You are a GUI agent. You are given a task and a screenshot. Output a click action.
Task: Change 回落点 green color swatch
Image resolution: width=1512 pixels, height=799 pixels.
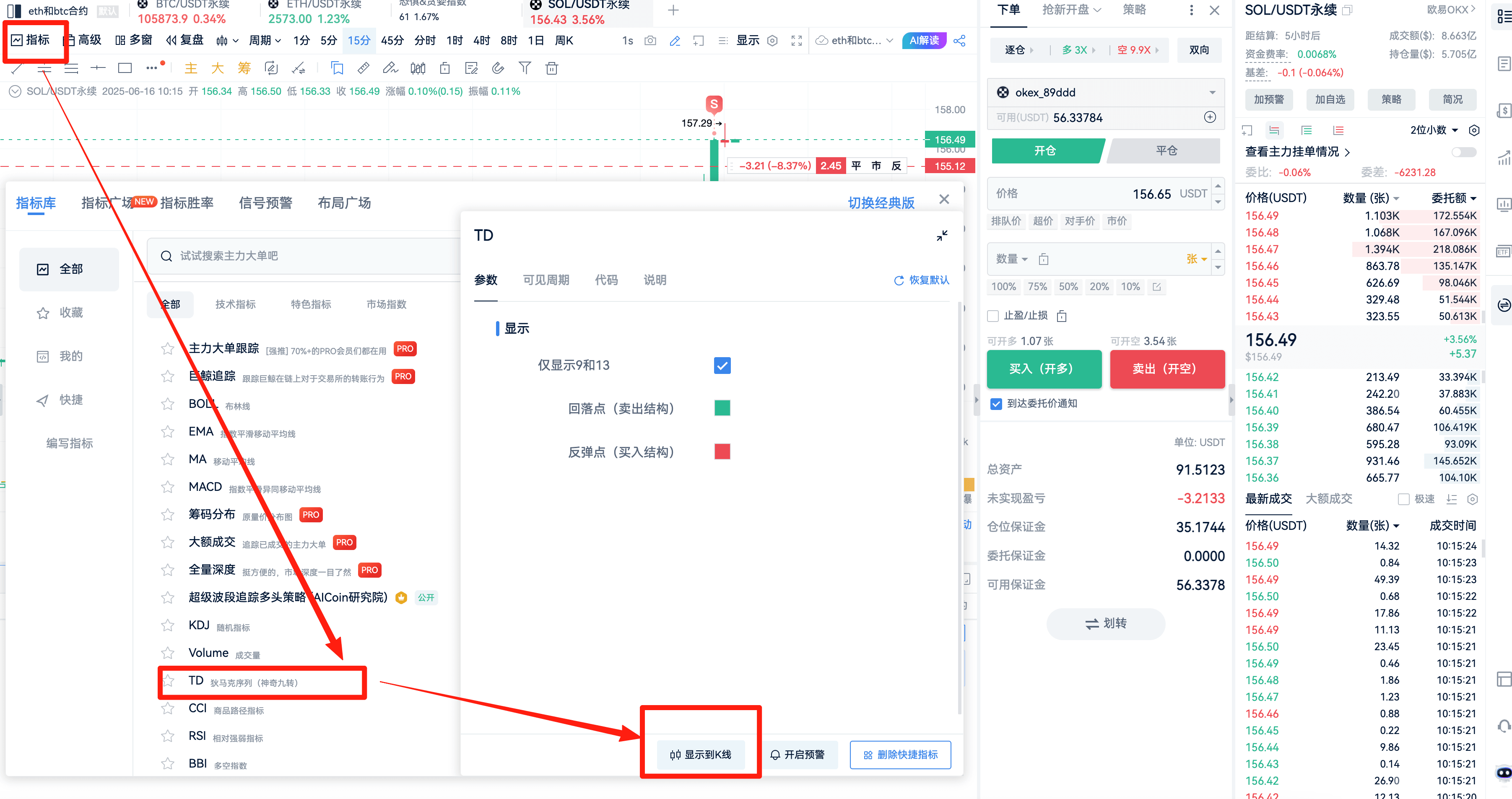tap(722, 408)
